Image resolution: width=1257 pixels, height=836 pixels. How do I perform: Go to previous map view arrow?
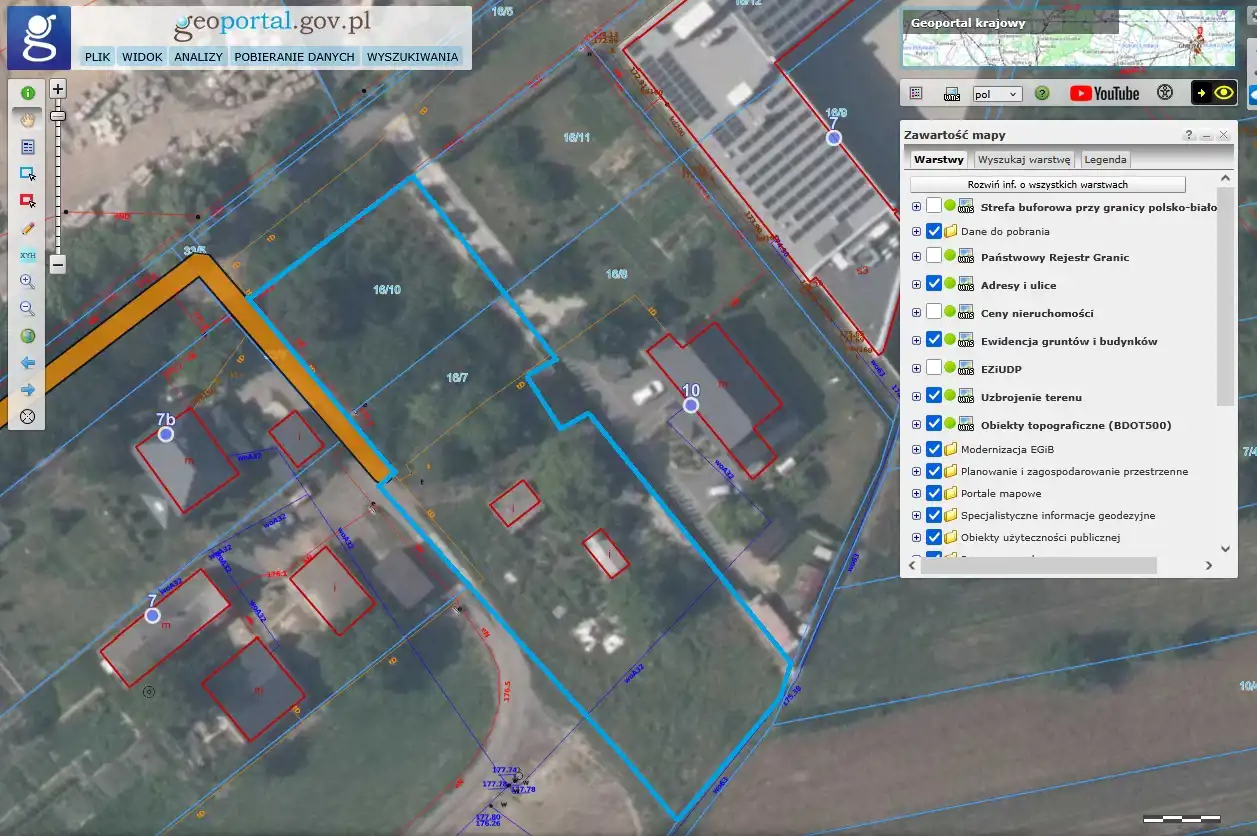click(x=28, y=363)
